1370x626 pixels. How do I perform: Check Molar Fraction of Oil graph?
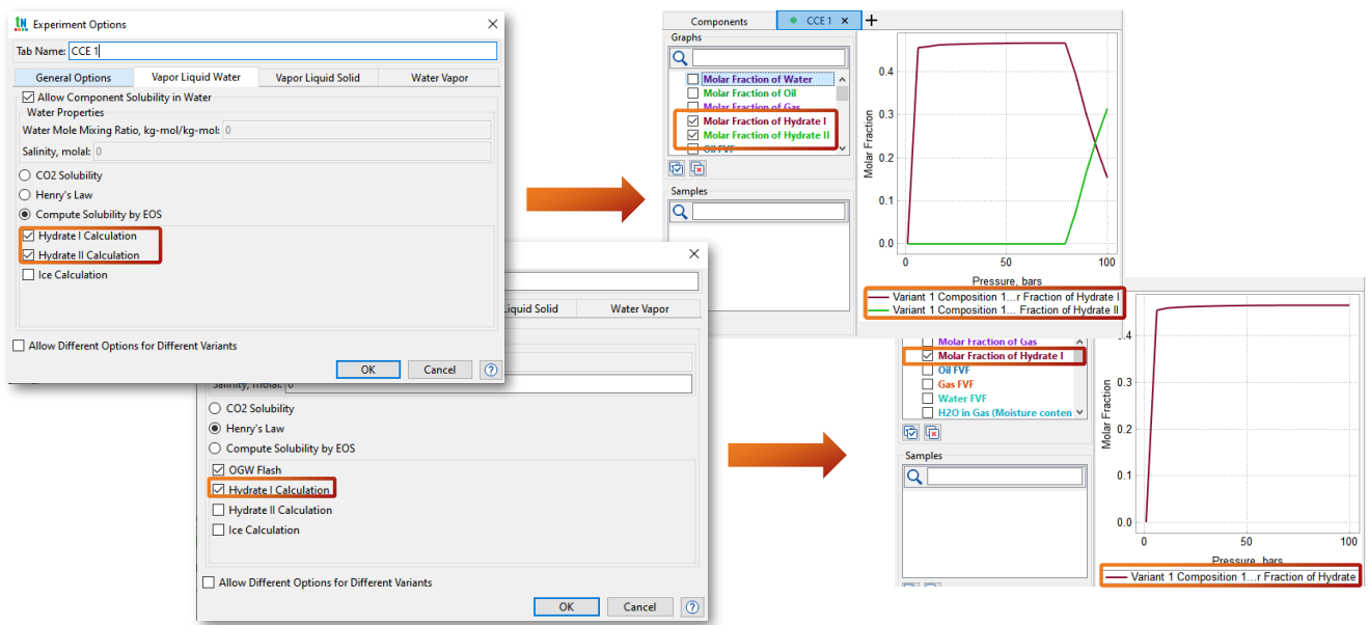(x=692, y=93)
